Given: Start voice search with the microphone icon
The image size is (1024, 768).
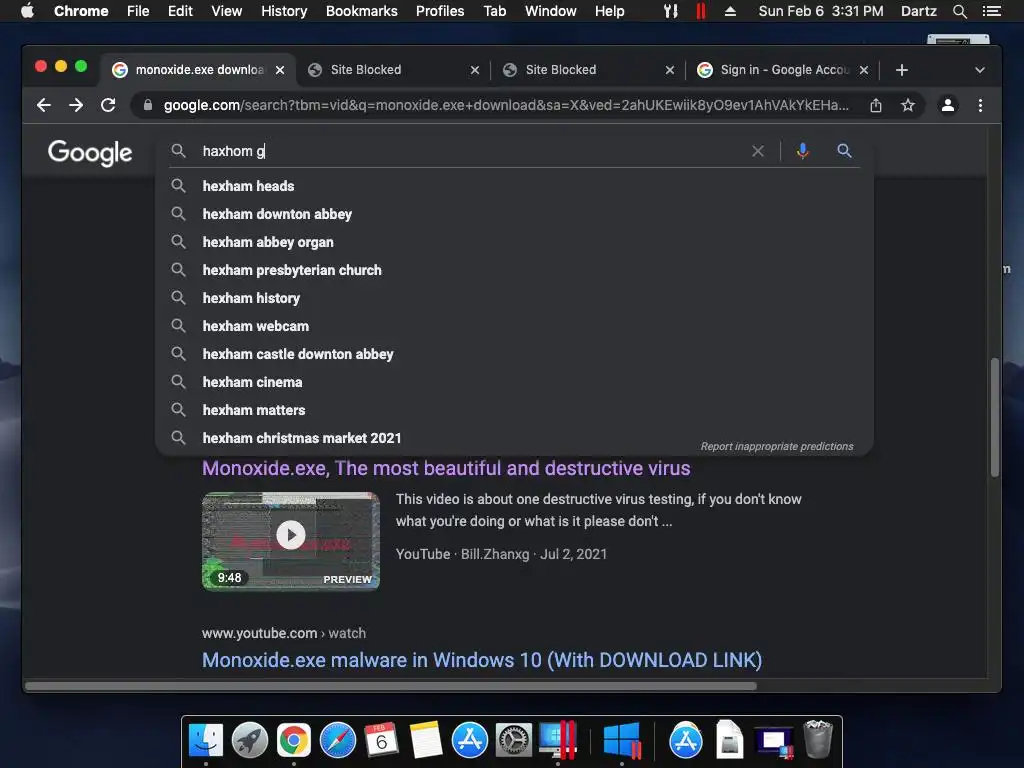Looking at the screenshot, I should pos(803,152).
